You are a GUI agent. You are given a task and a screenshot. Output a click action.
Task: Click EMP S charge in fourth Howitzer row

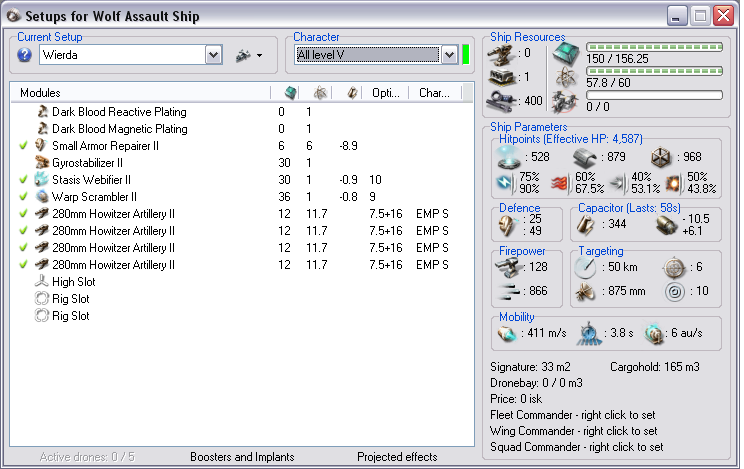pyautogui.click(x=432, y=265)
